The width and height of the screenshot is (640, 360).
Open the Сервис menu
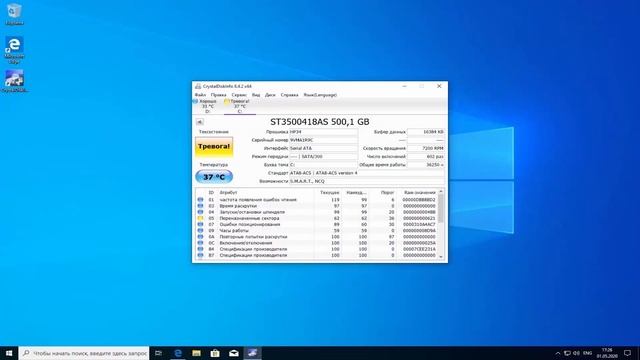[x=239, y=95]
